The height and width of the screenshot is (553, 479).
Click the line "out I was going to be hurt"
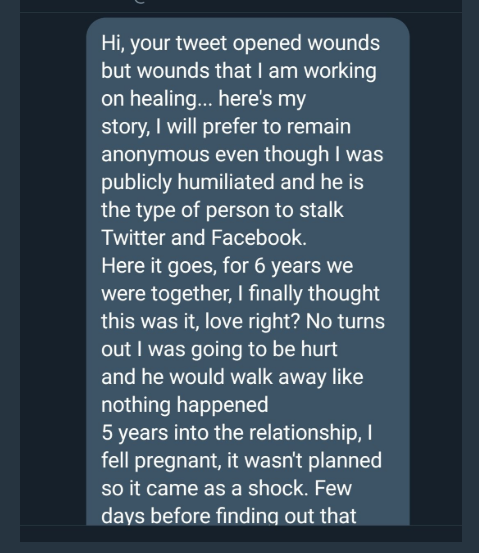pos(219,349)
